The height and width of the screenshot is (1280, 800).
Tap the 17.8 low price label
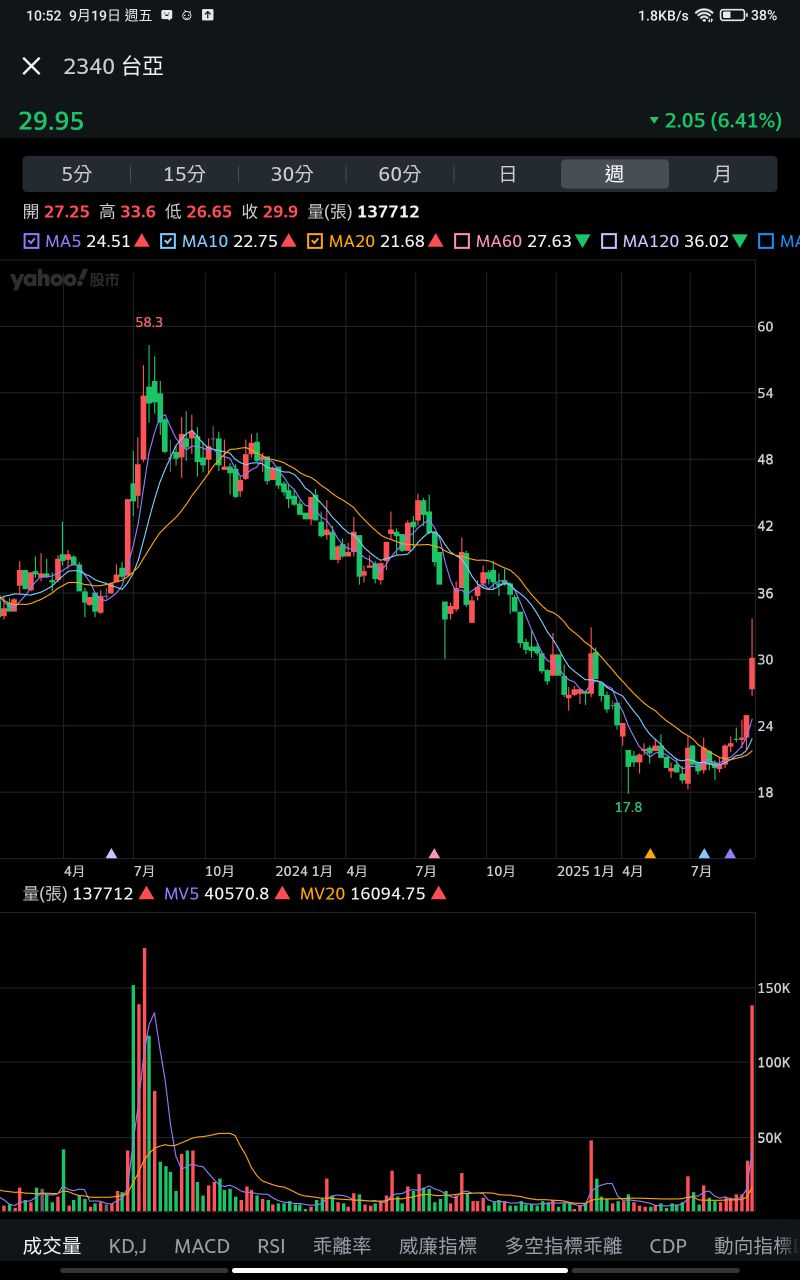click(628, 807)
